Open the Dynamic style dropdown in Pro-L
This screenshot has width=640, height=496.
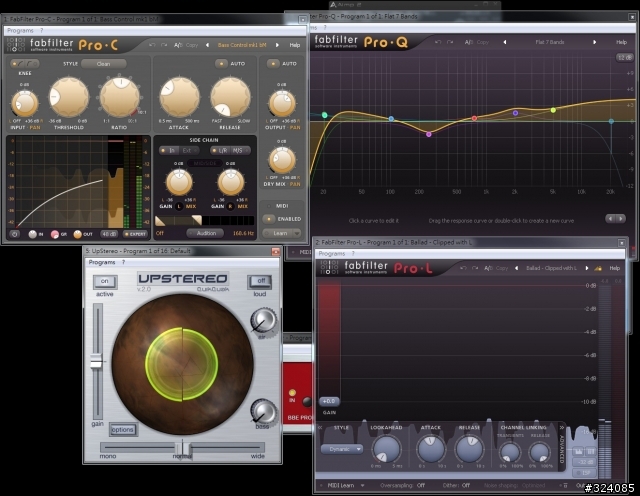tap(342, 449)
